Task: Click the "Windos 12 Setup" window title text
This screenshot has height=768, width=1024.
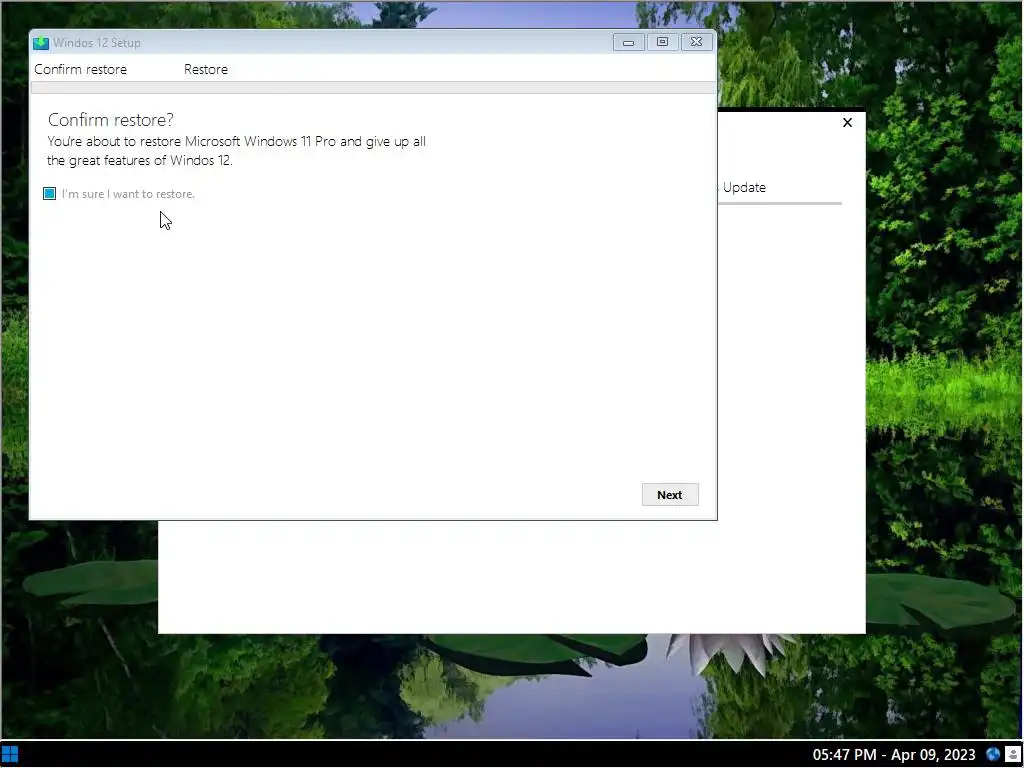Action: pos(97,43)
